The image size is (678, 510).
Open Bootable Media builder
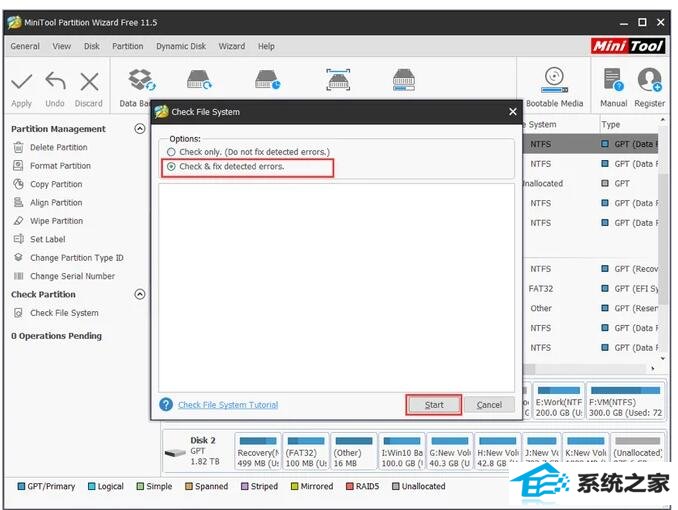tap(554, 80)
